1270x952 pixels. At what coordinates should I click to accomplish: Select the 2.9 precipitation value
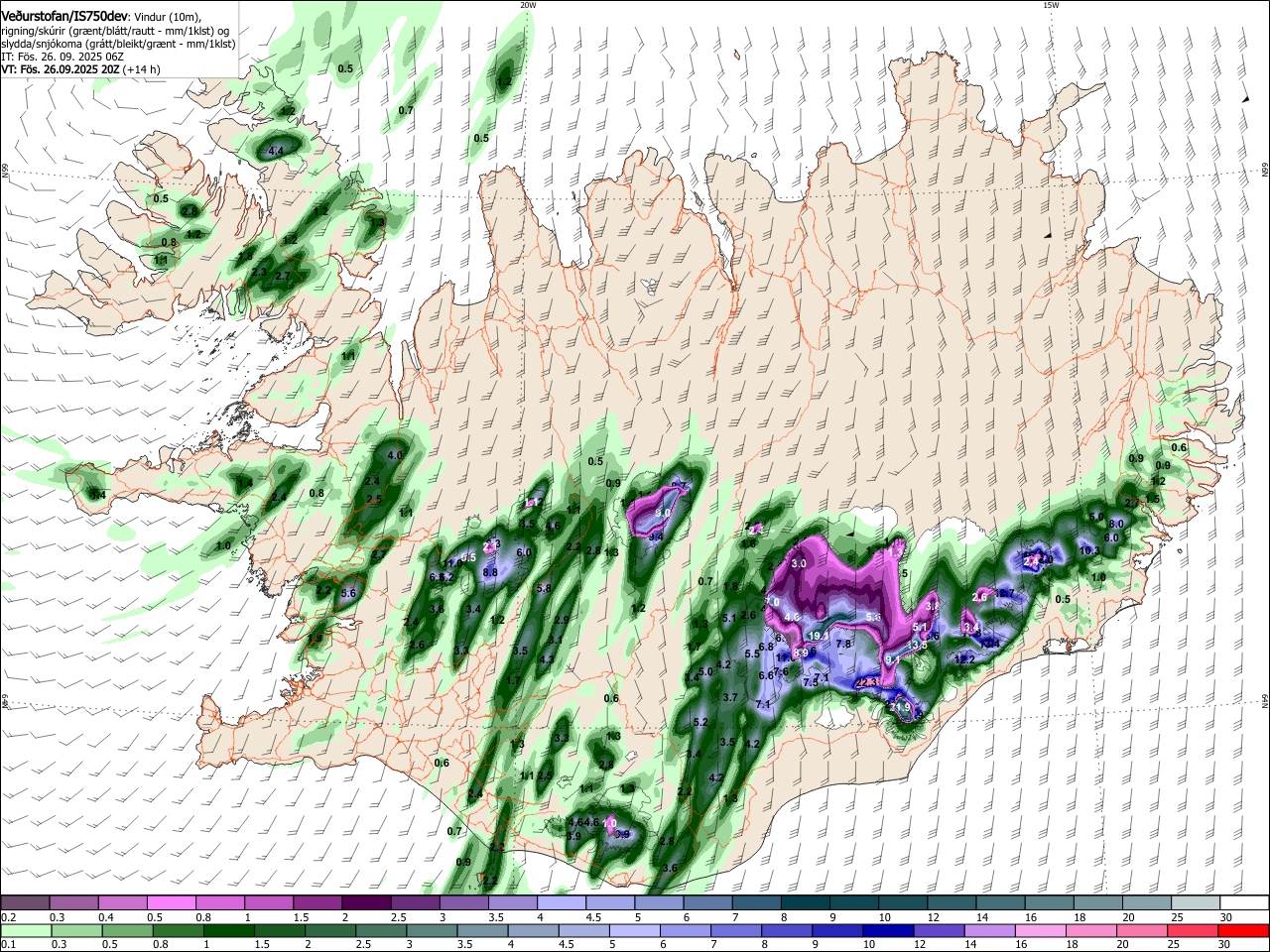(562, 620)
